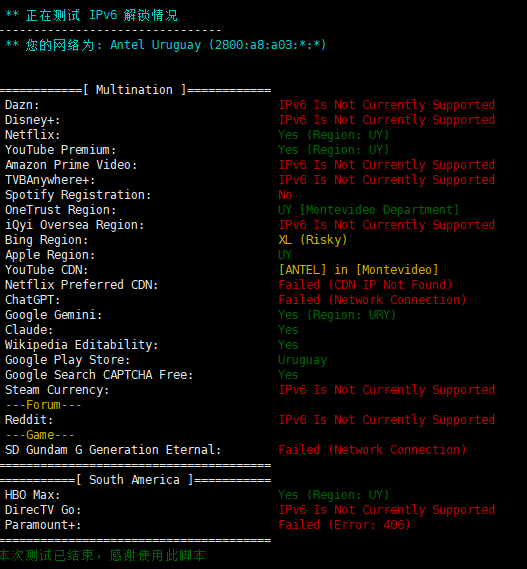Image resolution: width=527 pixels, height=569 pixels.
Task: Click the '---Game---' section header
Action: (x=40, y=435)
